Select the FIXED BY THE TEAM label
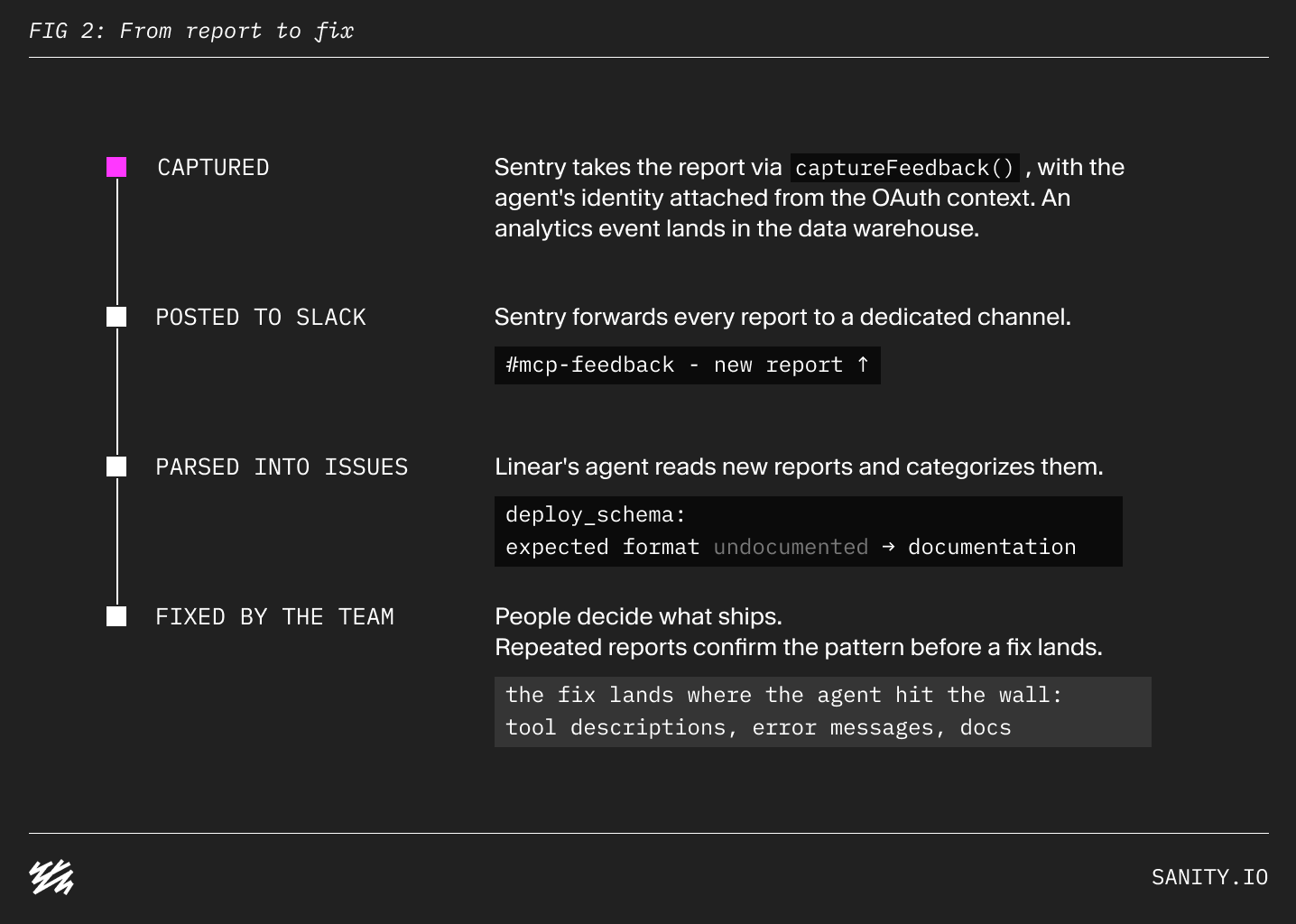Viewport: 1296px width, 924px height. click(x=275, y=617)
